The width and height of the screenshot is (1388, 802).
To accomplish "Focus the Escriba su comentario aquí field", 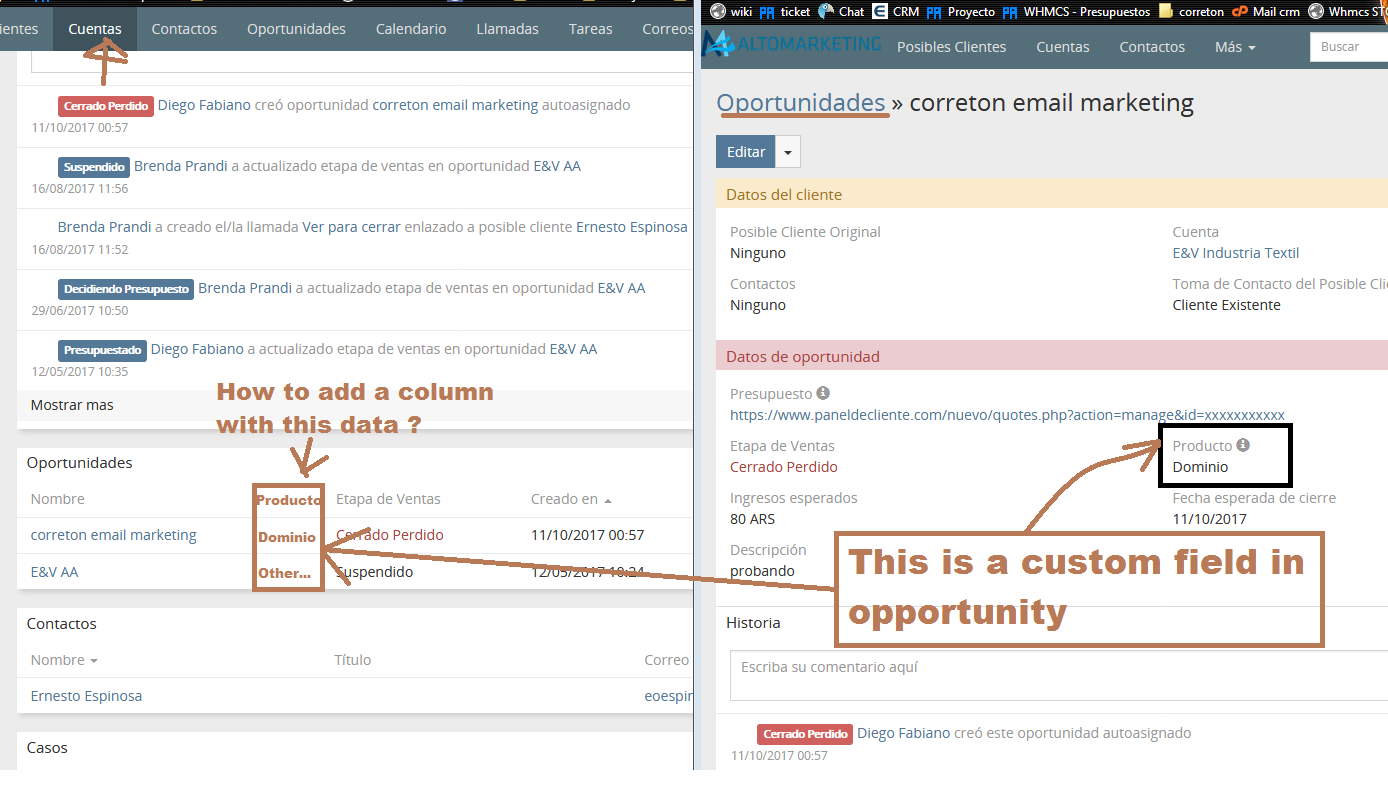I will [x=1059, y=676].
